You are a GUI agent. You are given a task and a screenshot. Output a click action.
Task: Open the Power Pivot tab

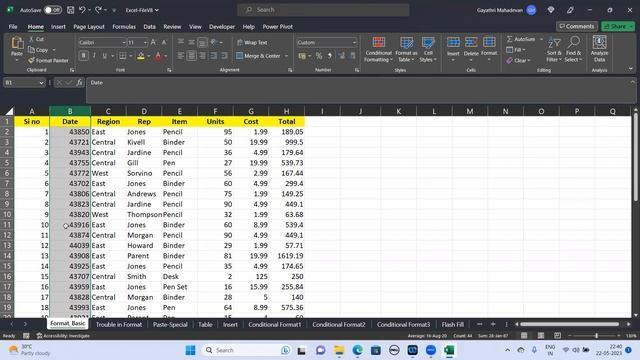pos(278,27)
